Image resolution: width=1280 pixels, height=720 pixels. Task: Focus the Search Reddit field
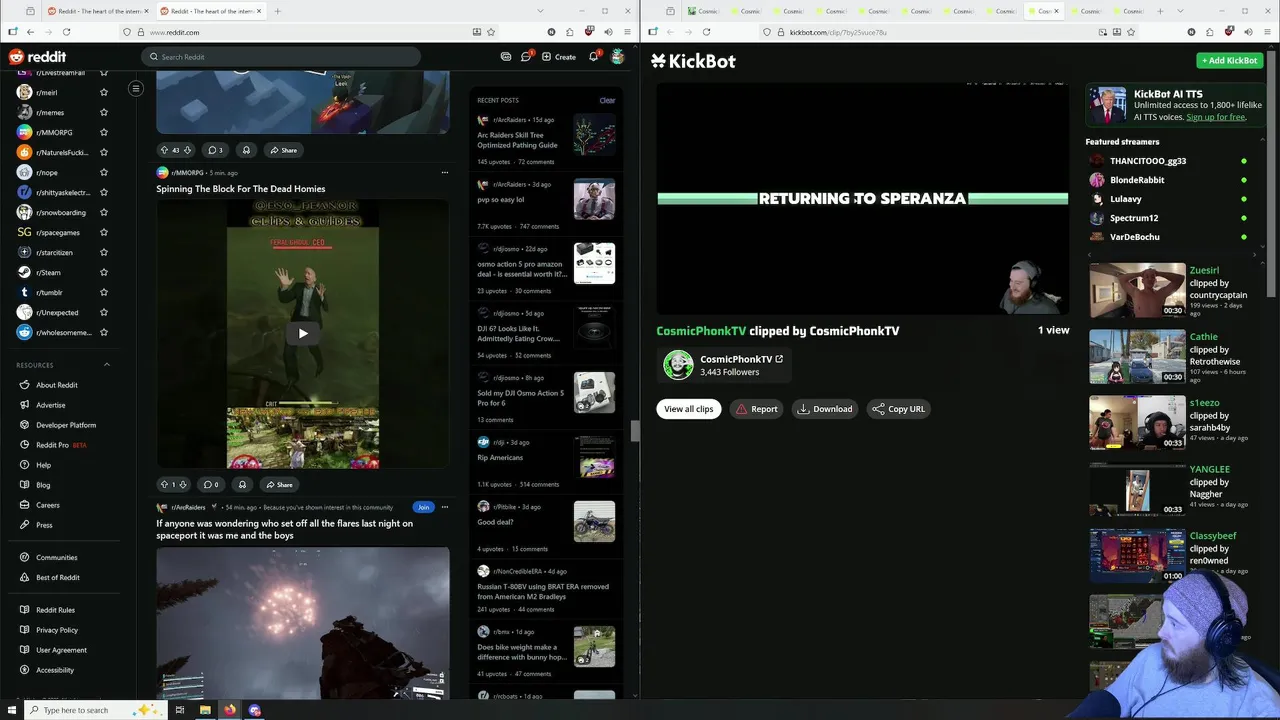coord(281,57)
